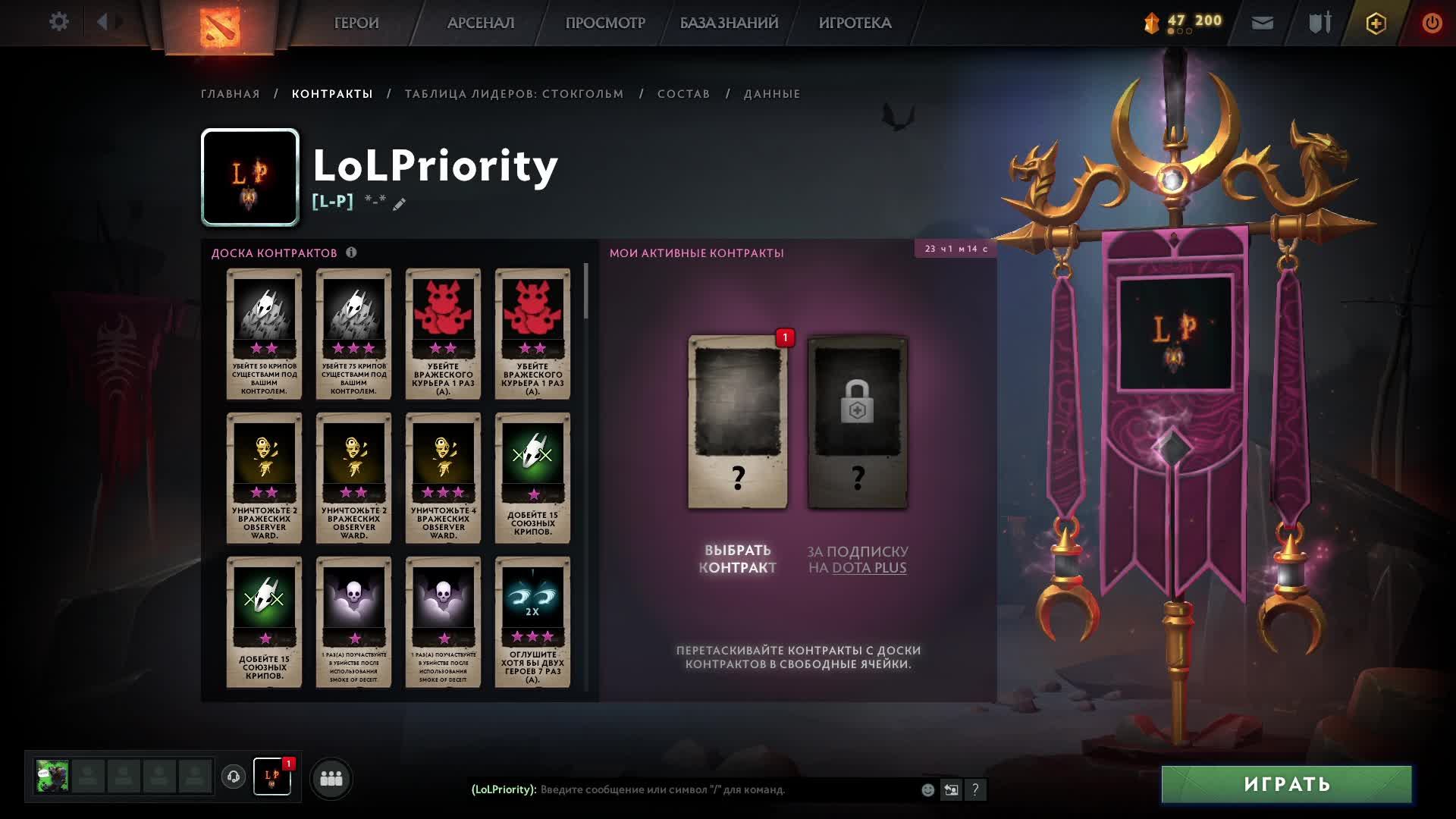Open the ГЕРОИ top menu
This screenshot has height=819, width=1456.
pos(356,23)
